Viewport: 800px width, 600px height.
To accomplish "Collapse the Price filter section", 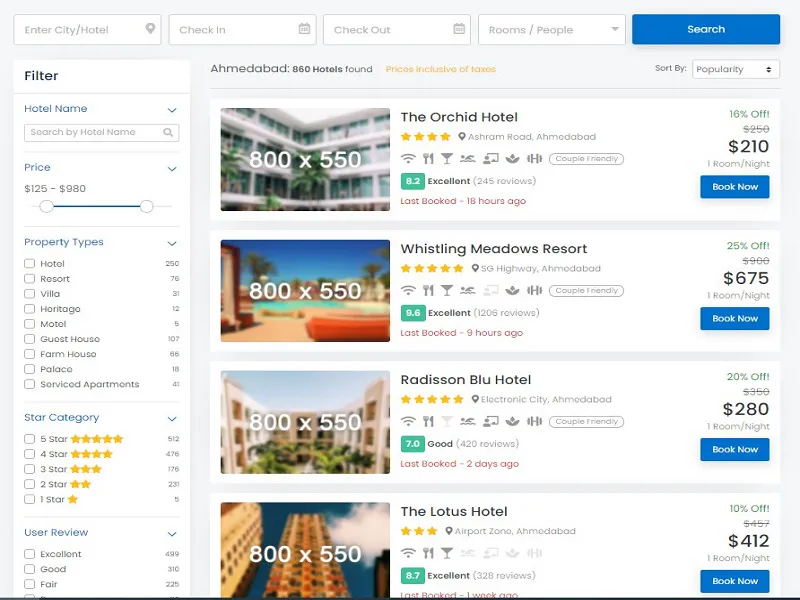I will 172,168.
